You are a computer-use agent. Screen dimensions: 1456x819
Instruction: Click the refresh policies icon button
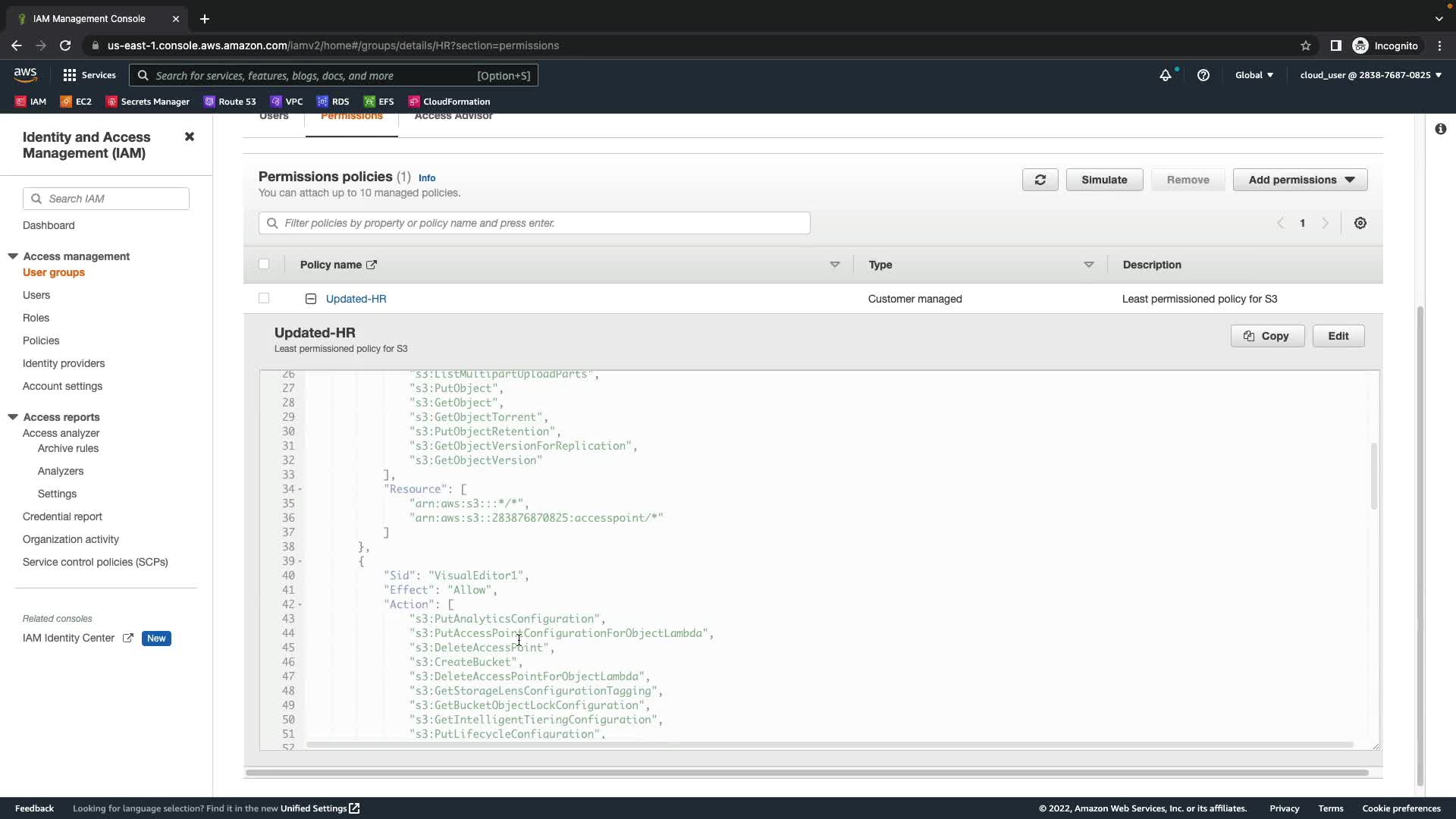pos(1040,180)
